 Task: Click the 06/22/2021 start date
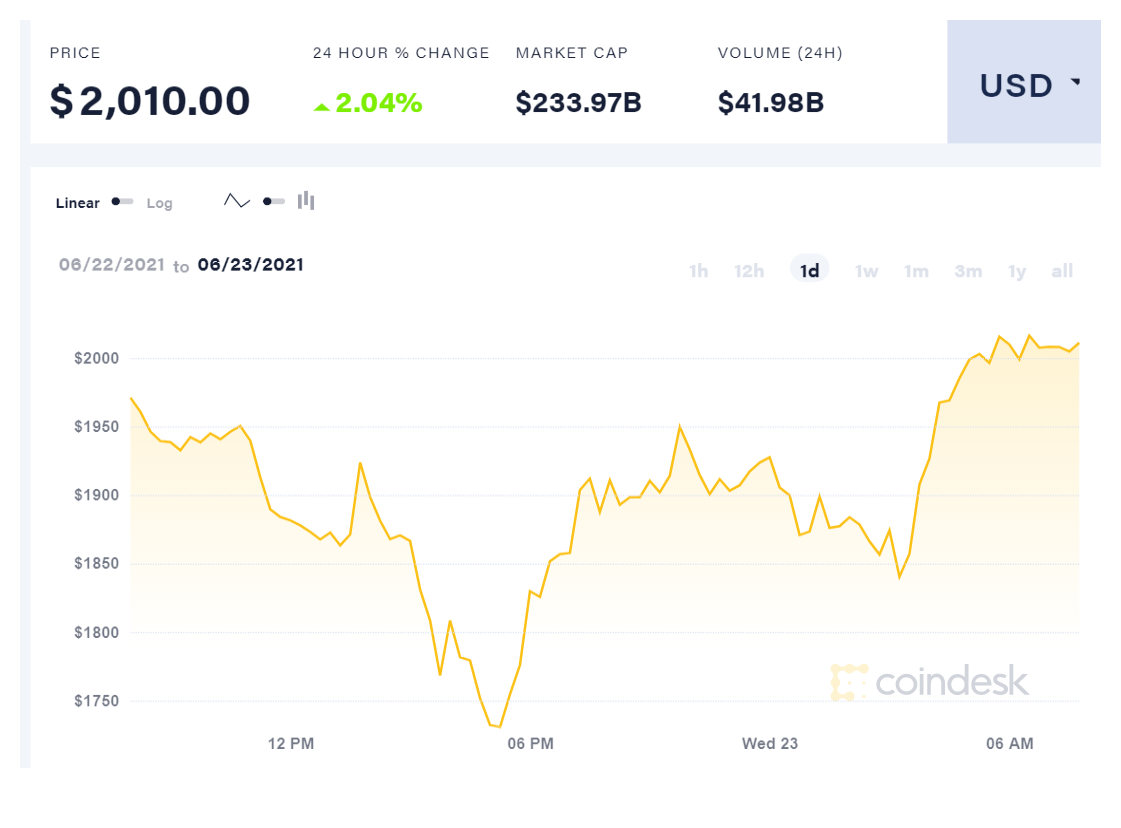[x=111, y=265]
